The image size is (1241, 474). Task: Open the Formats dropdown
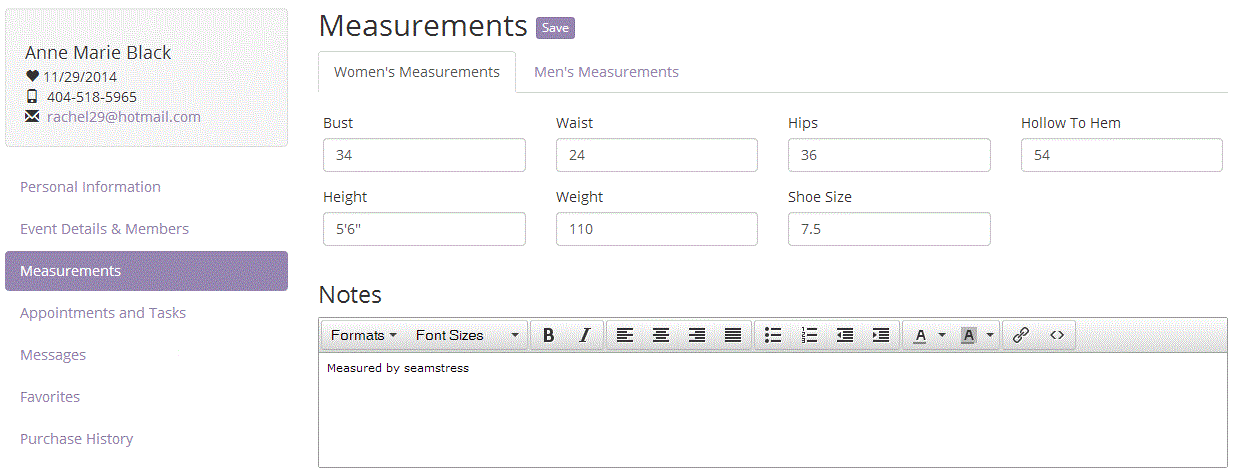coord(364,335)
